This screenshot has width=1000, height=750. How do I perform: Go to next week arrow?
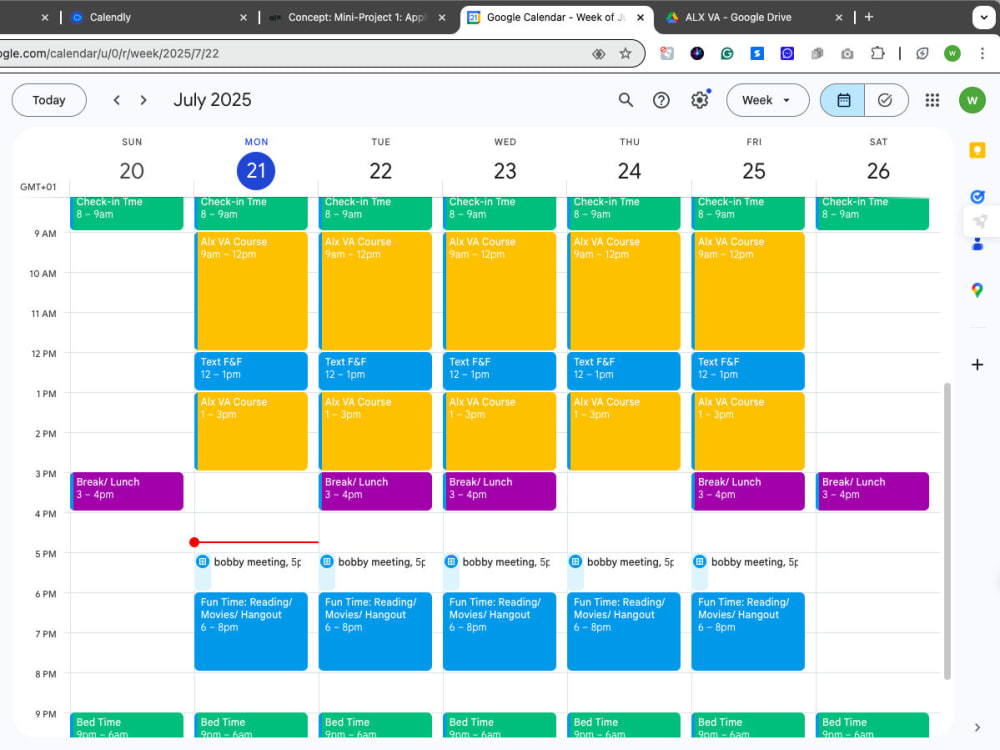pos(143,100)
